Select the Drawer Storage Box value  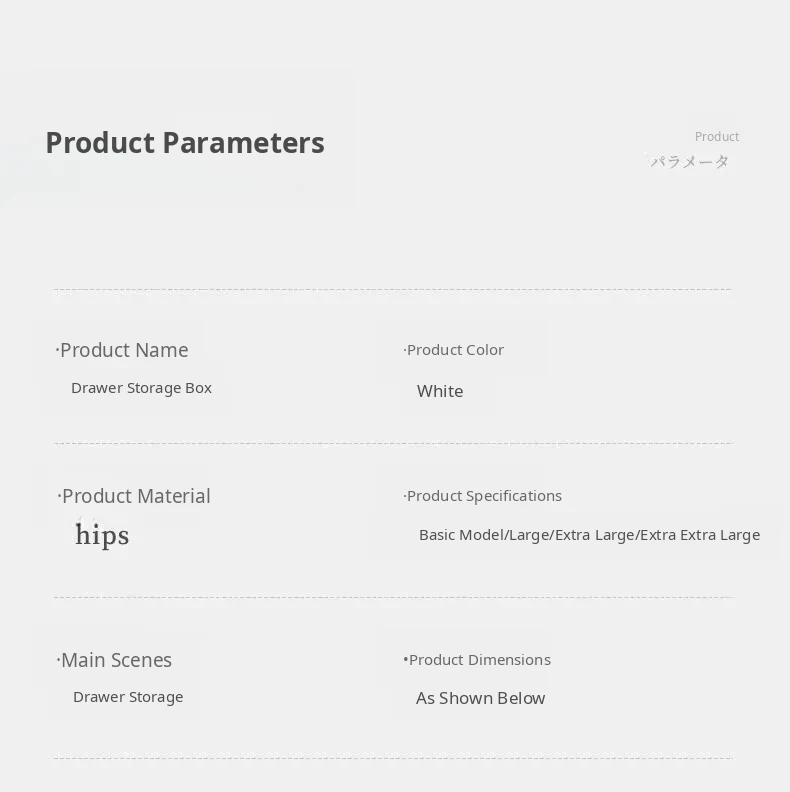141,388
